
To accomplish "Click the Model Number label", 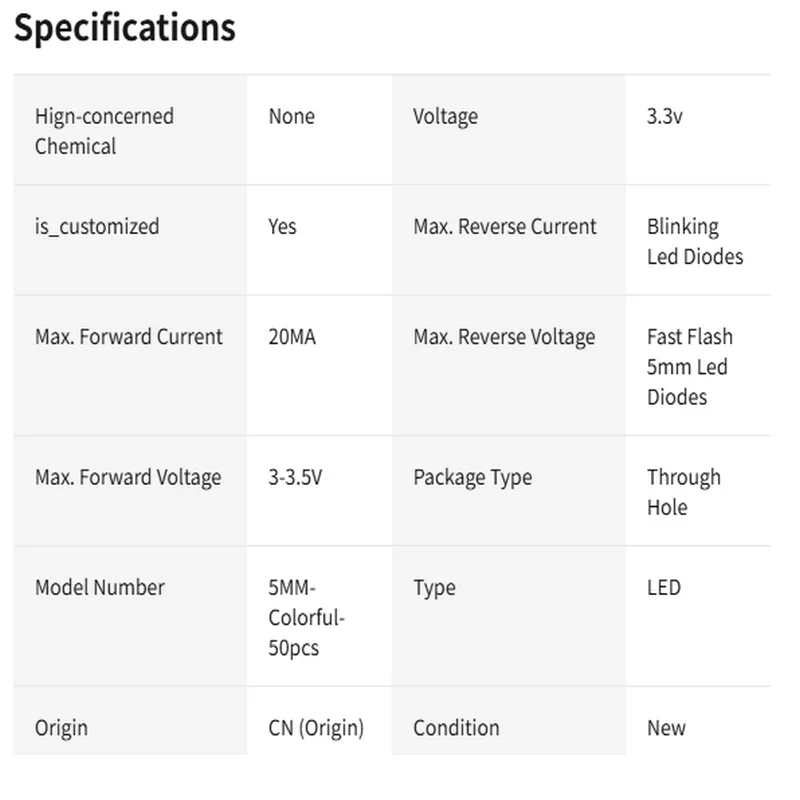I will [x=100, y=587].
